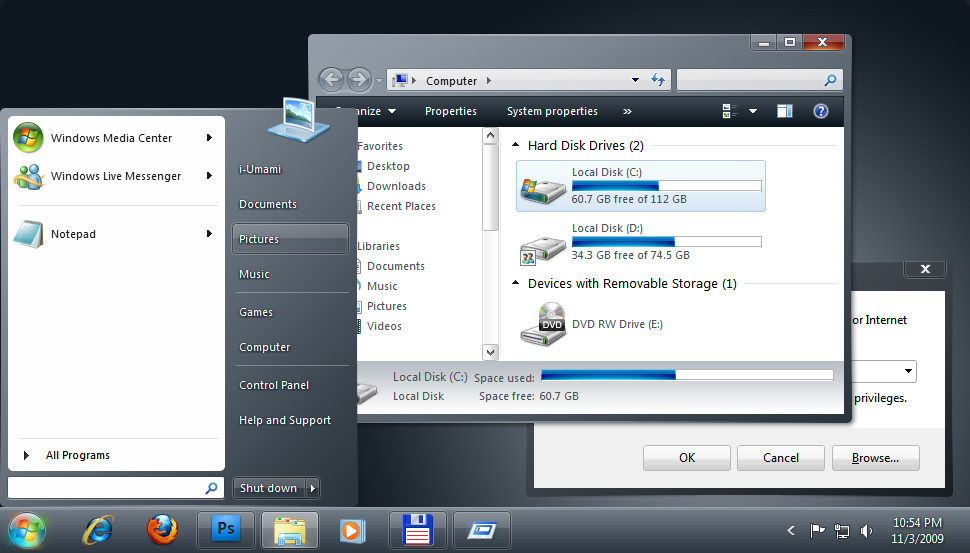Image resolution: width=970 pixels, height=553 pixels.
Task: Open Control Panel from Start menu
Action: pyautogui.click(x=274, y=385)
